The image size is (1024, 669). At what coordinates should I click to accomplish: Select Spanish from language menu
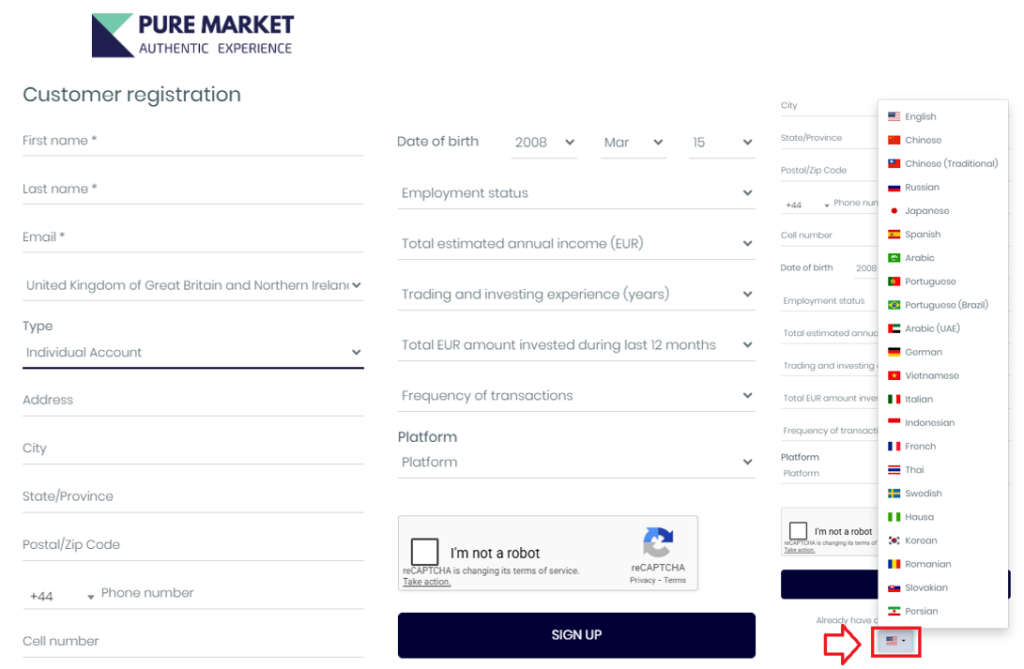point(922,234)
